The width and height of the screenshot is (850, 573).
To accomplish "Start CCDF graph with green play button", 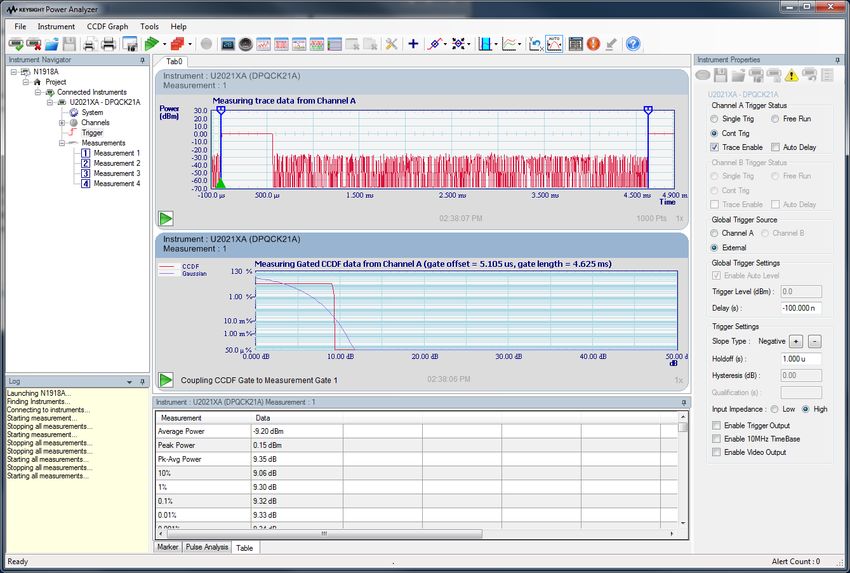I will [166, 379].
